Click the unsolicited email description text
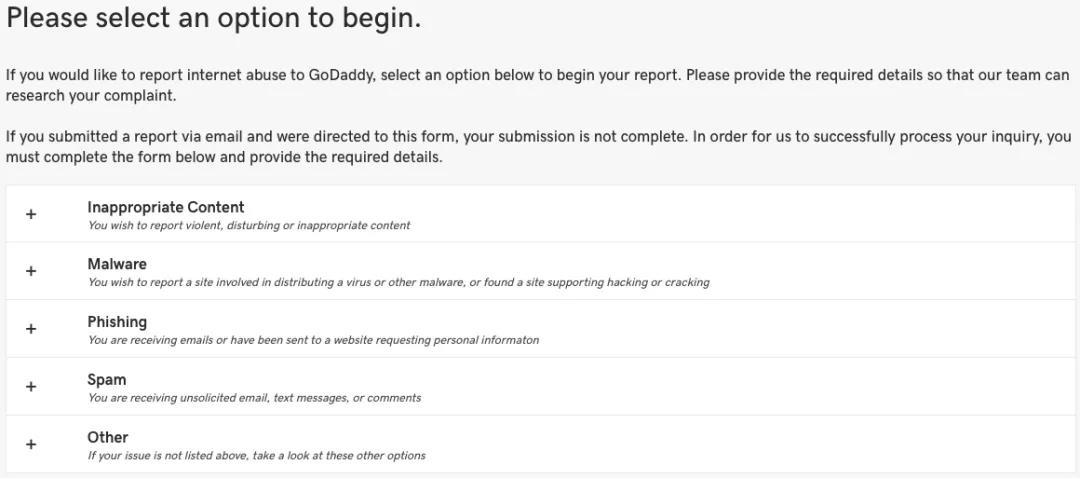This screenshot has width=1080, height=478. [x=254, y=398]
